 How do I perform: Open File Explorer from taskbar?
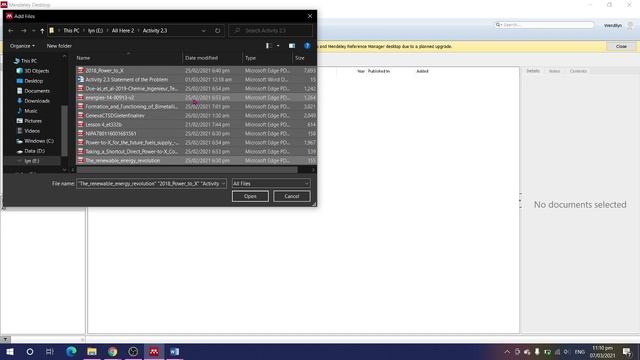[x=92, y=351]
